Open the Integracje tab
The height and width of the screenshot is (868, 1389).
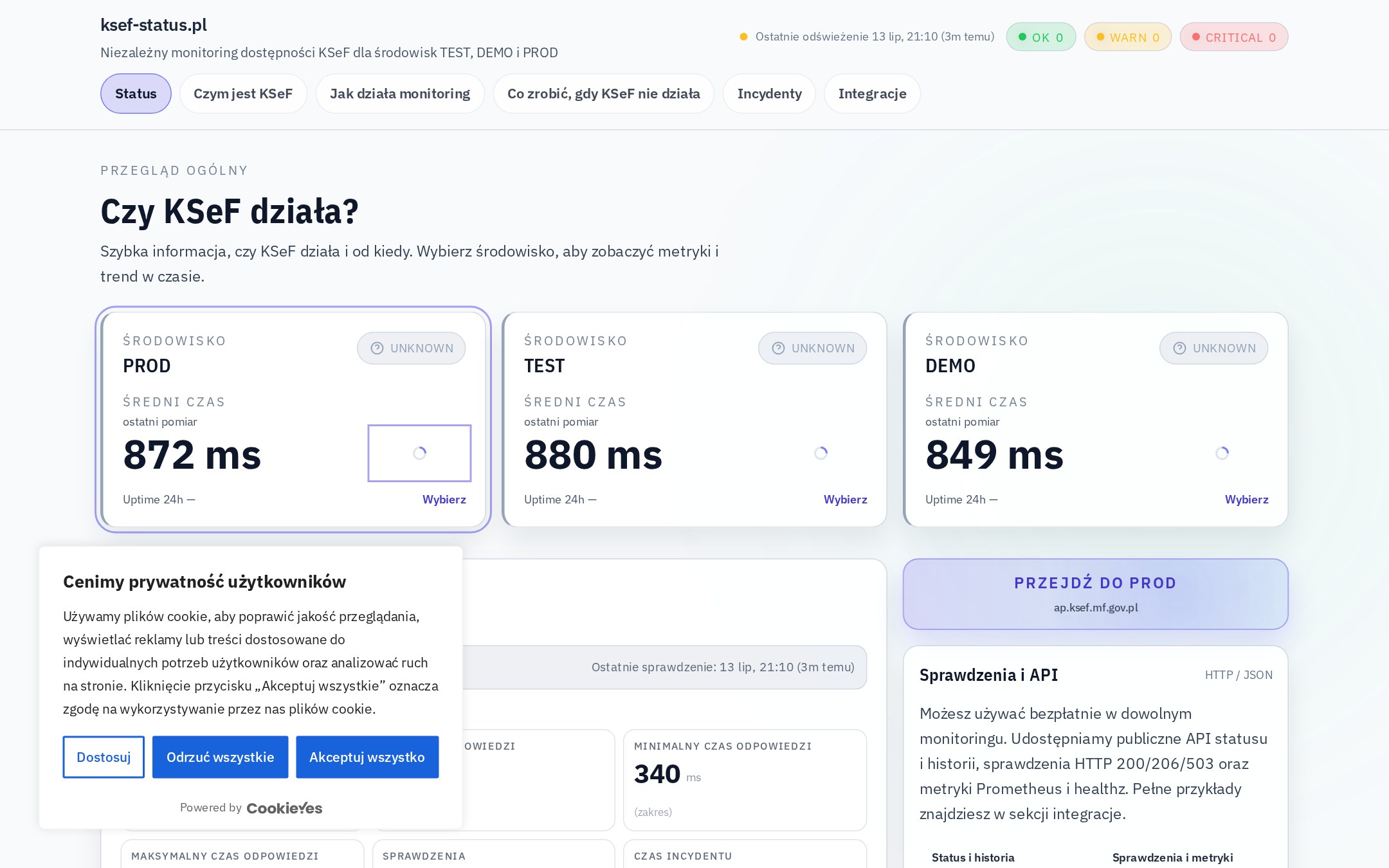pos(873,94)
